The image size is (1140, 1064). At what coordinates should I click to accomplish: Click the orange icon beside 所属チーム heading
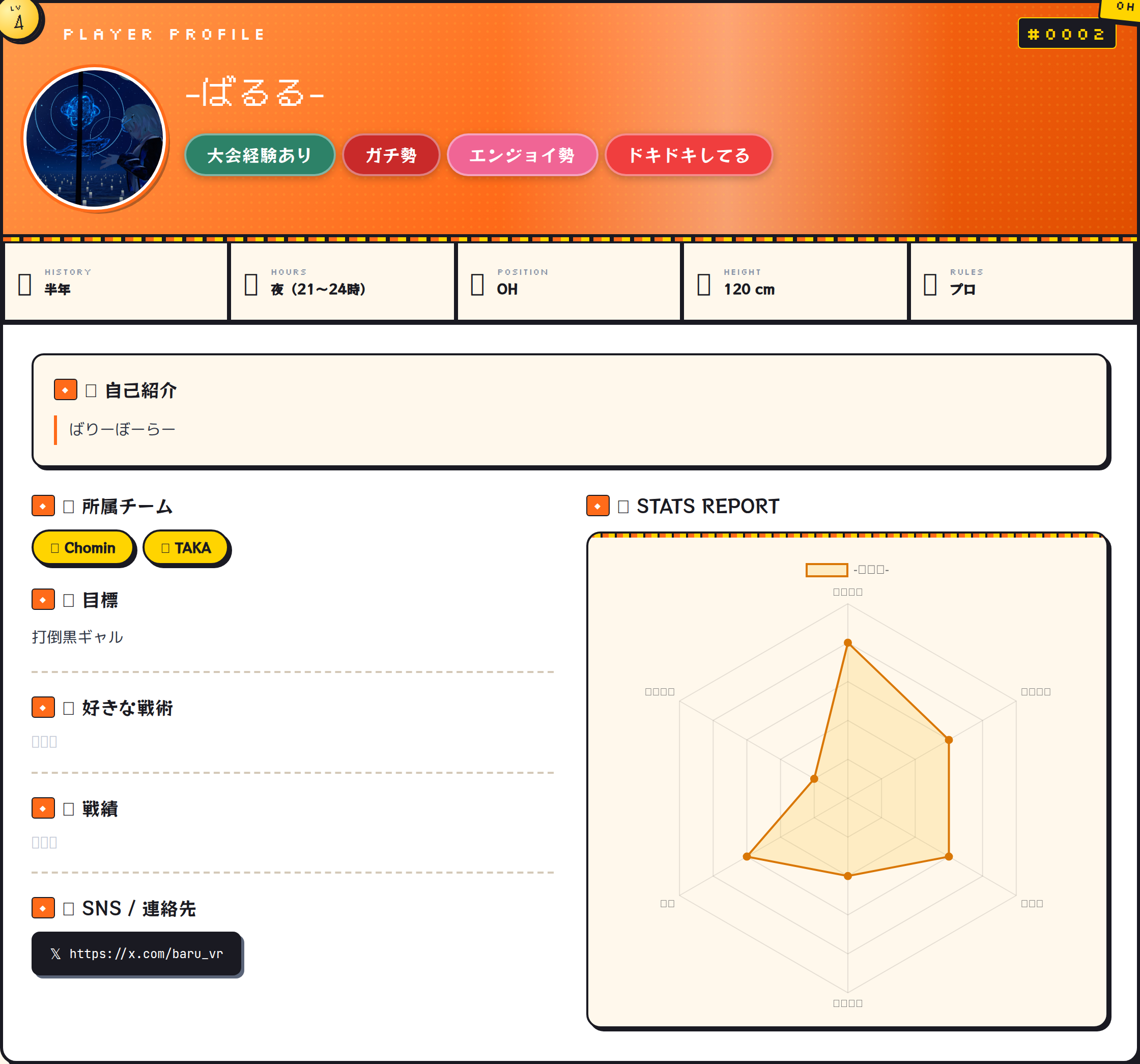tap(43, 506)
